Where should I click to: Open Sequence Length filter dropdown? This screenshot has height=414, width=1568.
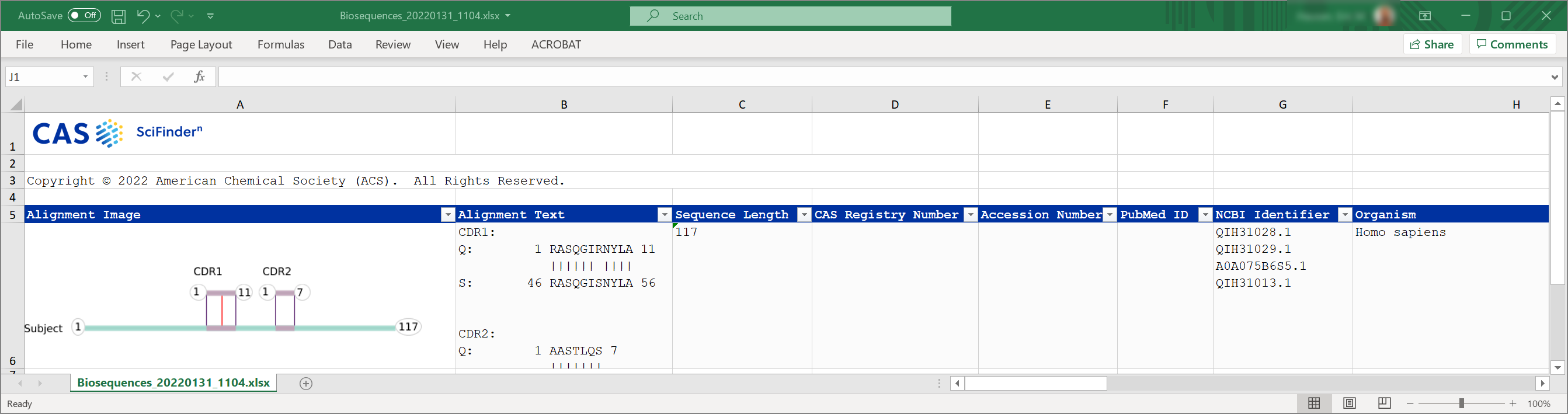(x=804, y=214)
